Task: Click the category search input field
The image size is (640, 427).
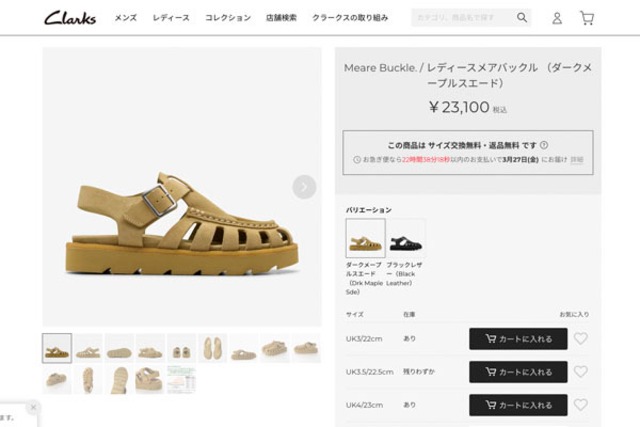Action: [x=462, y=18]
